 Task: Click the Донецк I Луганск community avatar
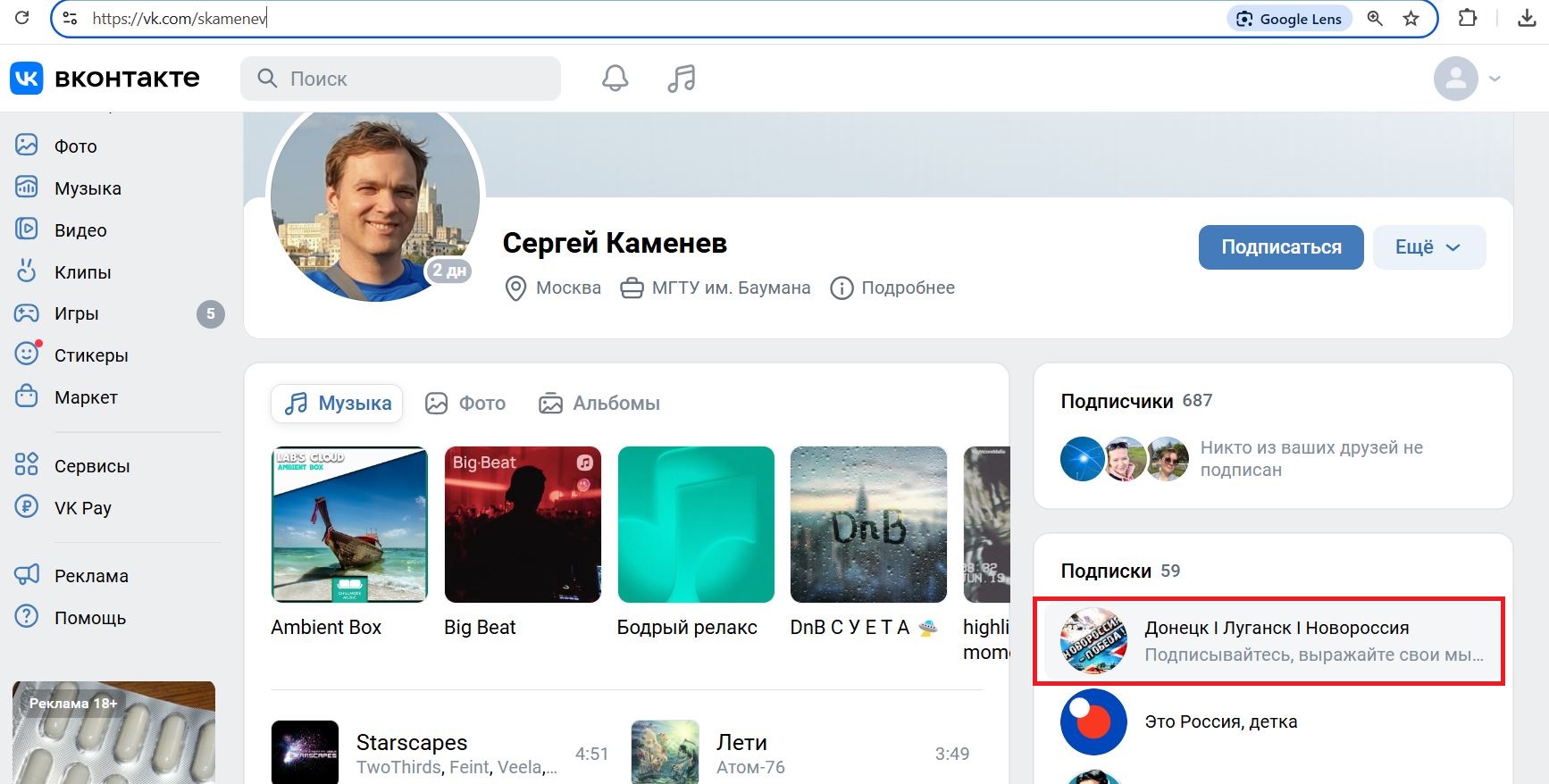pos(1093,641)
